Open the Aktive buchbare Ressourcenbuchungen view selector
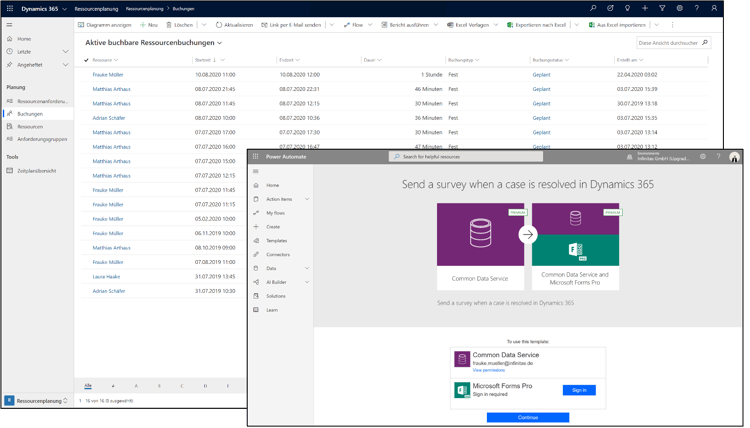750x428 pixels. point(154,43)
